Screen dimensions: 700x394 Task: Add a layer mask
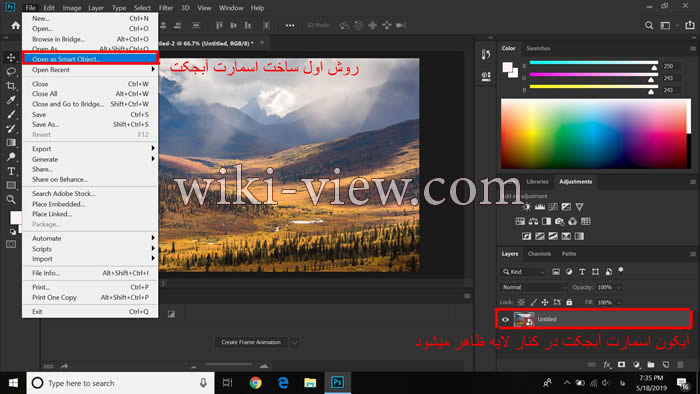pos(621,365)
